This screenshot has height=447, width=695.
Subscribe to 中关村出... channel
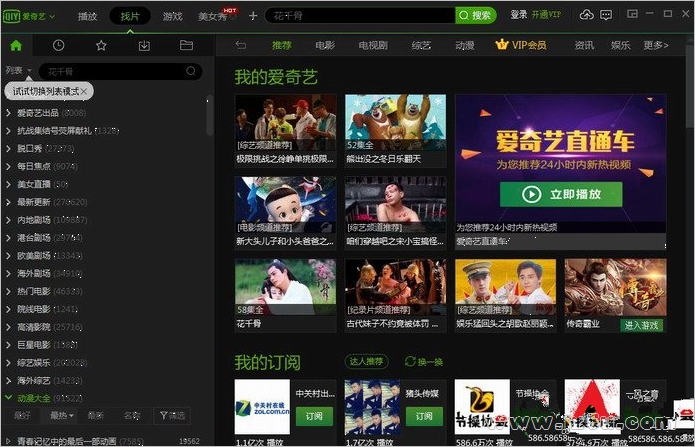pyautogui.click(x=314, y=416)
